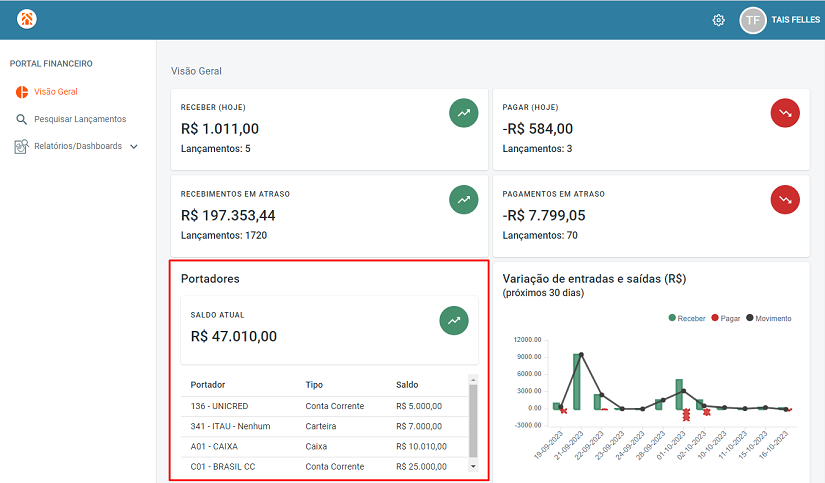Toggle the Movimento legend series

[x=768, y=318]
